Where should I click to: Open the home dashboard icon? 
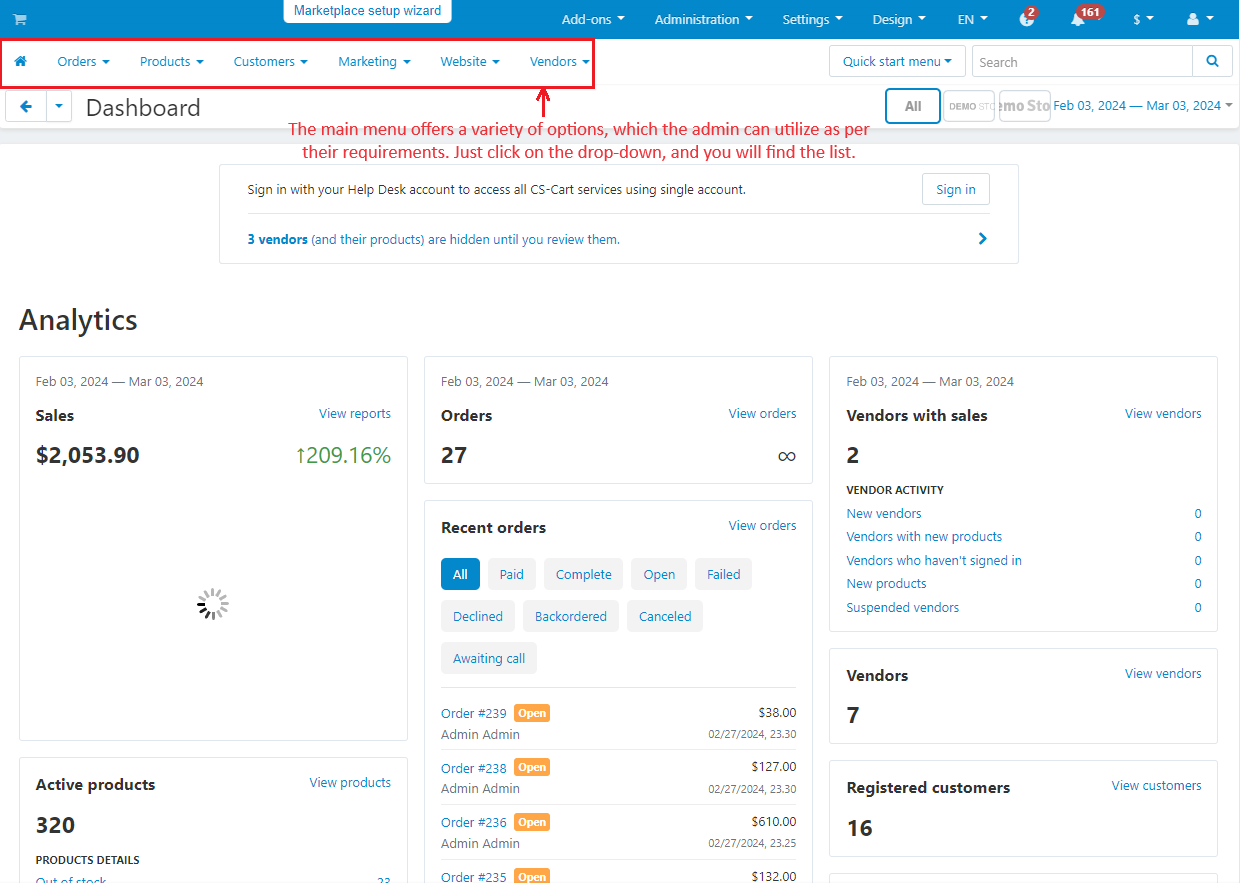tap(20, 61)
